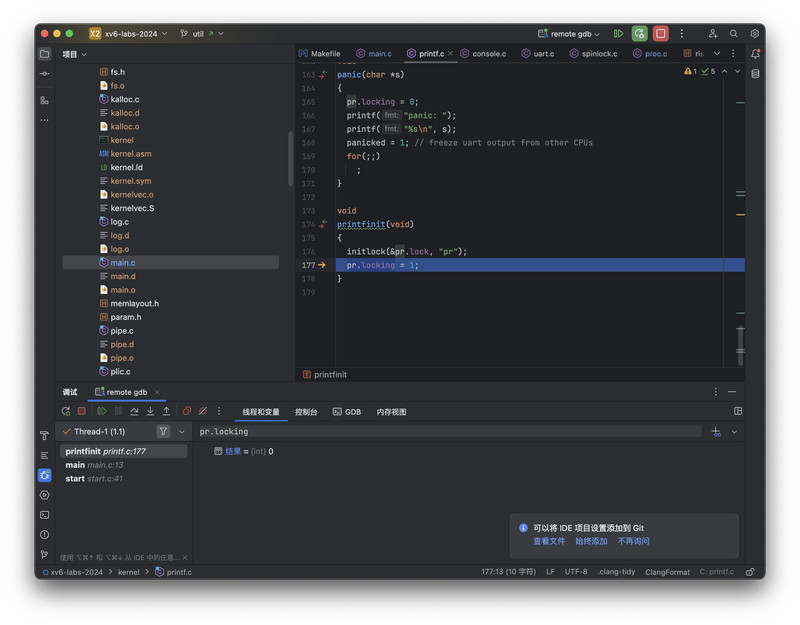Toggle mute breakpoints icon
Image resolution: width=800 pixels, height=625 pixels.
coord(203,411)
